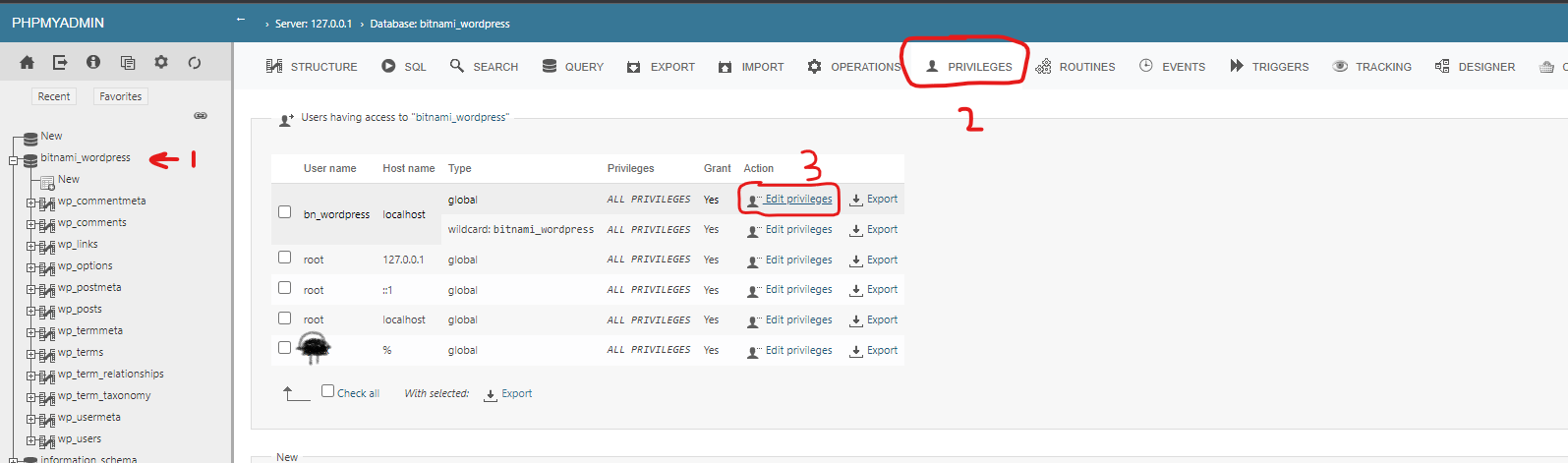
Task: Open the Structure tab
Action: (312, 67)
